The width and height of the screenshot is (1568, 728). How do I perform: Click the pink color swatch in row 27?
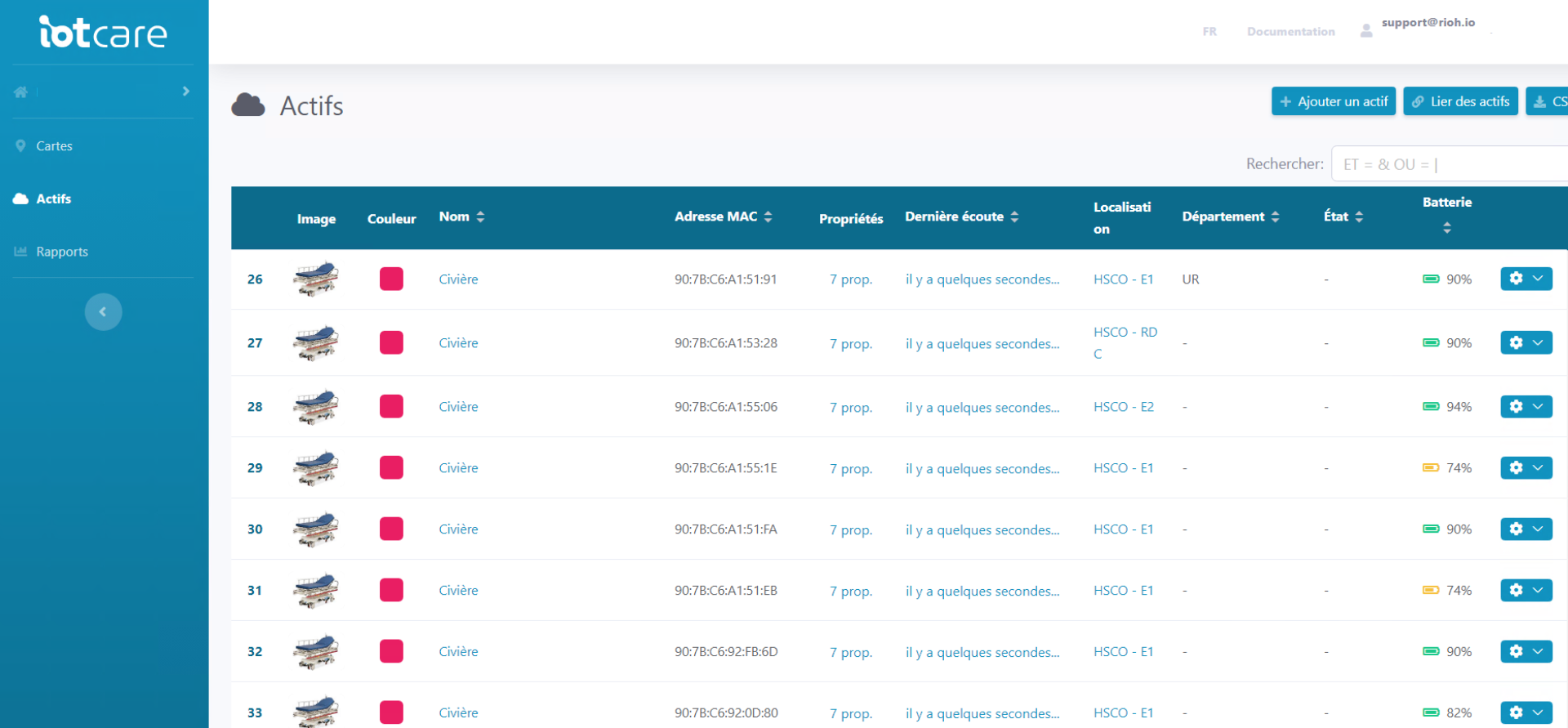(391, 342)
